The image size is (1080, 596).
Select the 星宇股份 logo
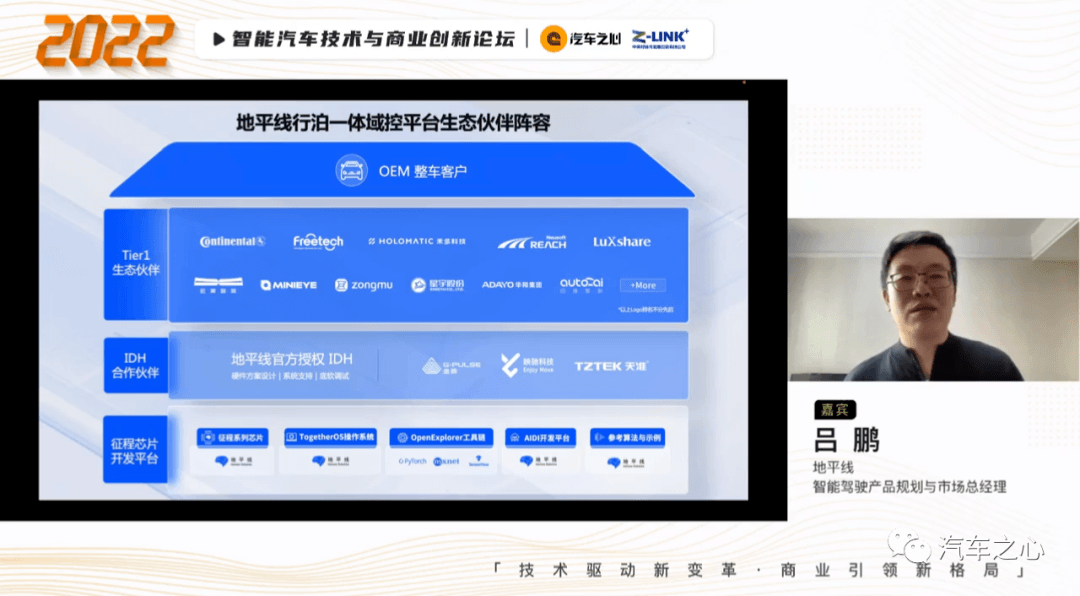437,285
